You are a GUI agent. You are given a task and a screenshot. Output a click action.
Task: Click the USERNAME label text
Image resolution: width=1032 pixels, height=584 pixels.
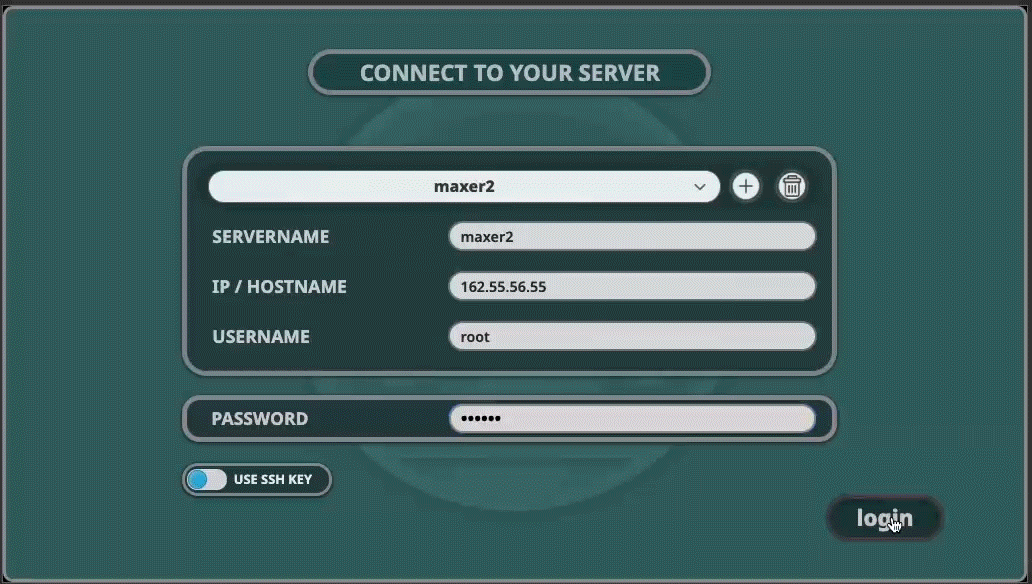click(x=261, y=336)
